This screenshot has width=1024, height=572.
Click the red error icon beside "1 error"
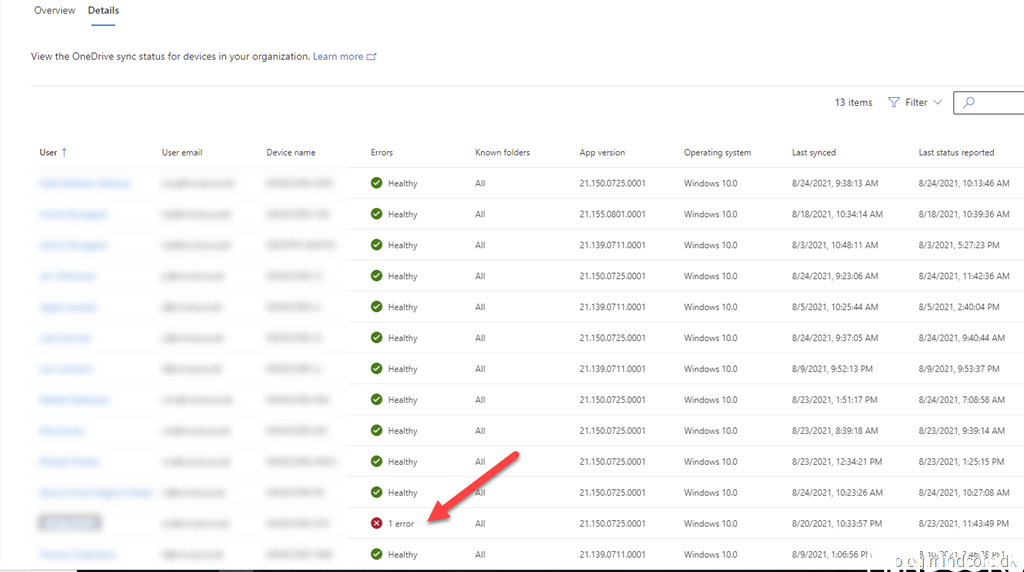(x=377, y=523)
